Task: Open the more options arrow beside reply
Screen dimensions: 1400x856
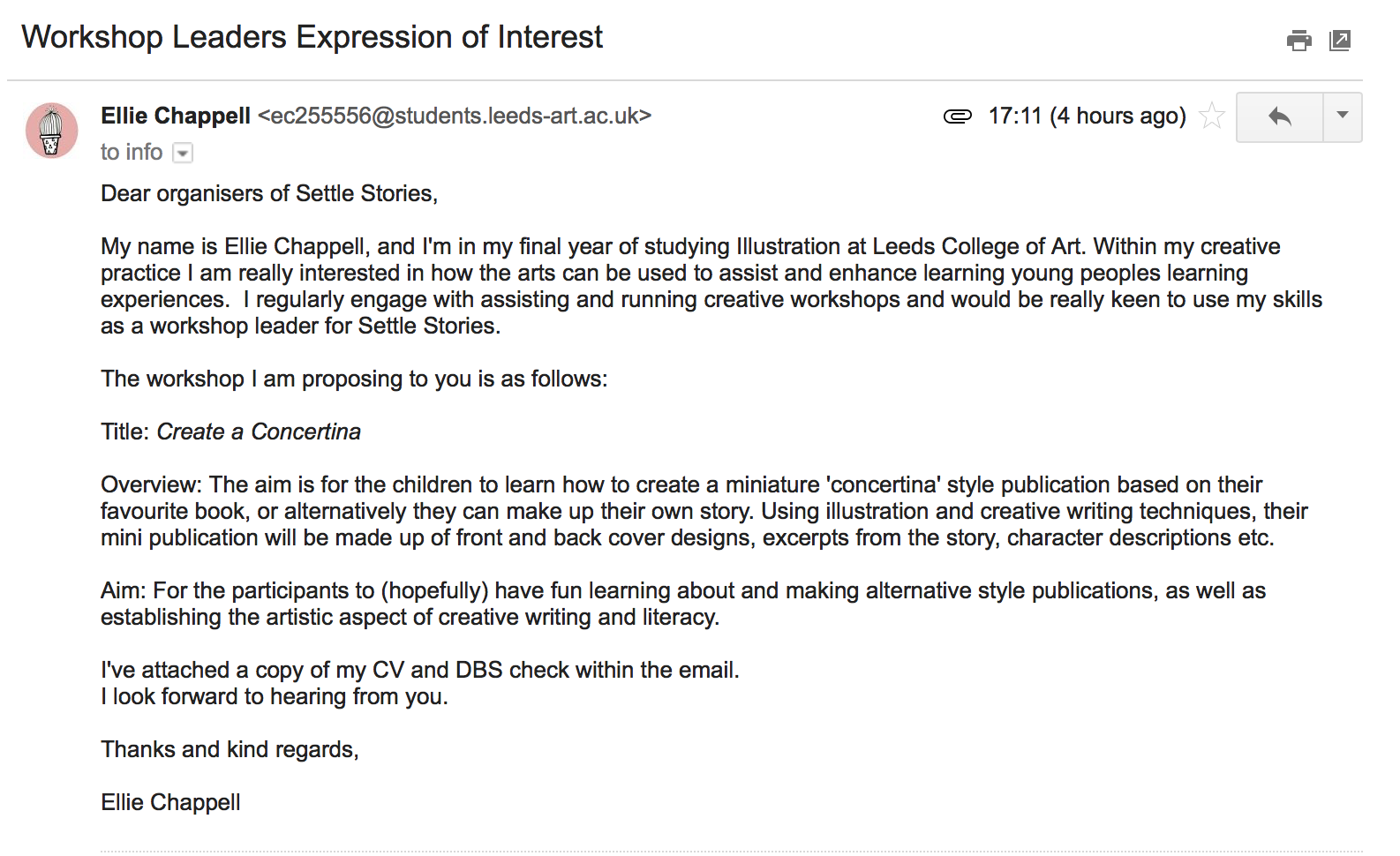Action: (x=1342, y=116)
